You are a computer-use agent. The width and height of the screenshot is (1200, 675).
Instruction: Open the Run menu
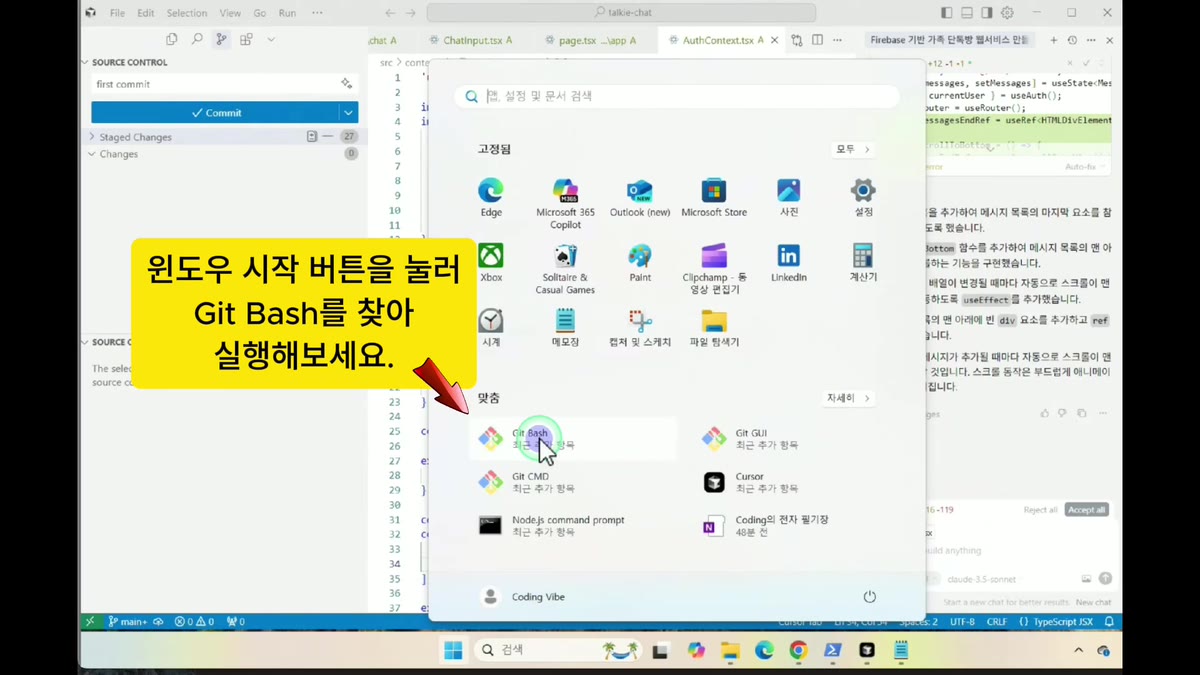(287, 13)
